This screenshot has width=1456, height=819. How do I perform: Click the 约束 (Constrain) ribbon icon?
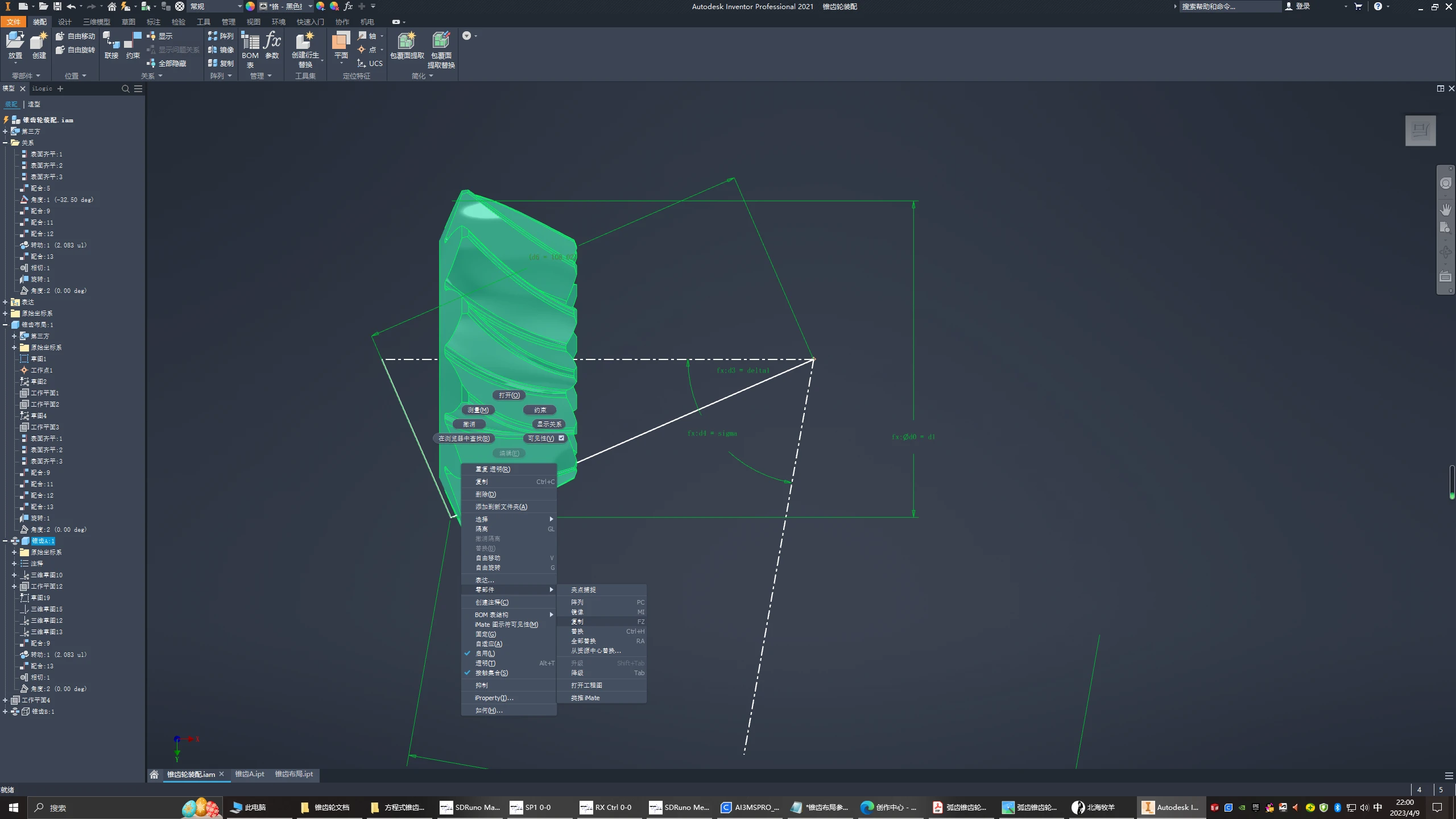pyautogui.click(x=133, y=41)
